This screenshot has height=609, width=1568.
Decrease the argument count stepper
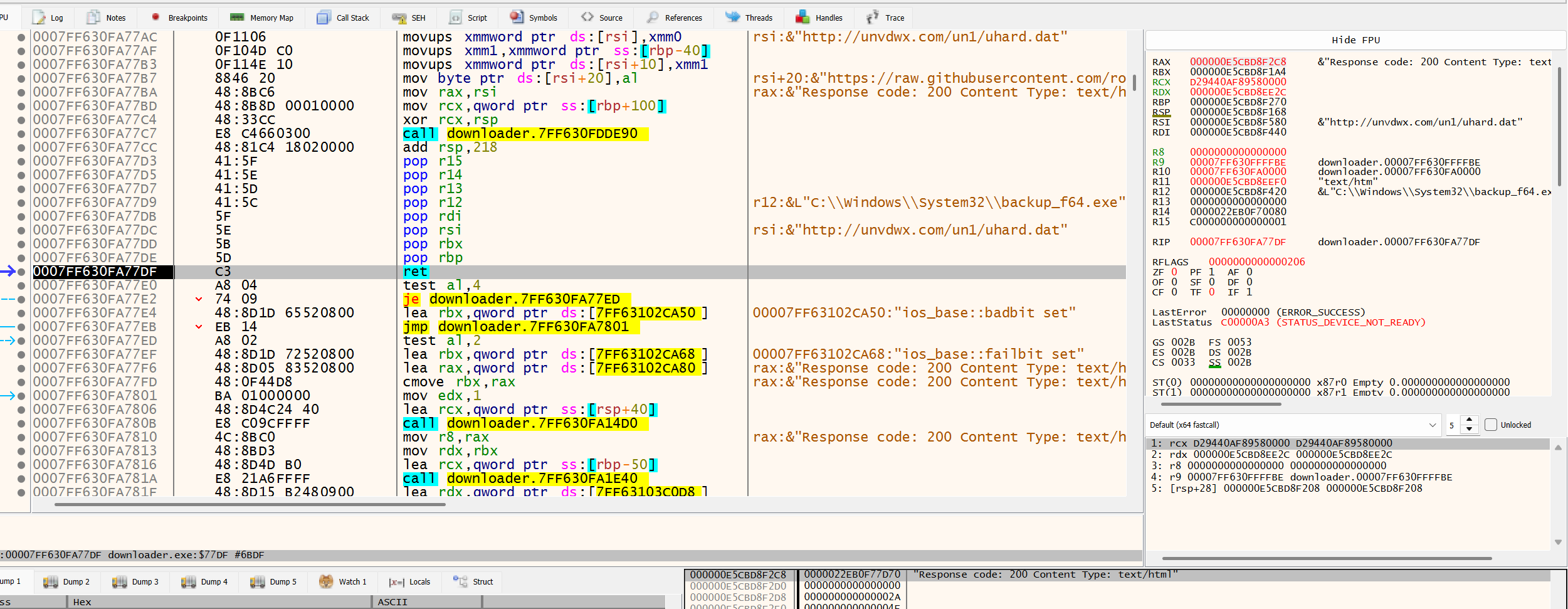coord(1470,430)
